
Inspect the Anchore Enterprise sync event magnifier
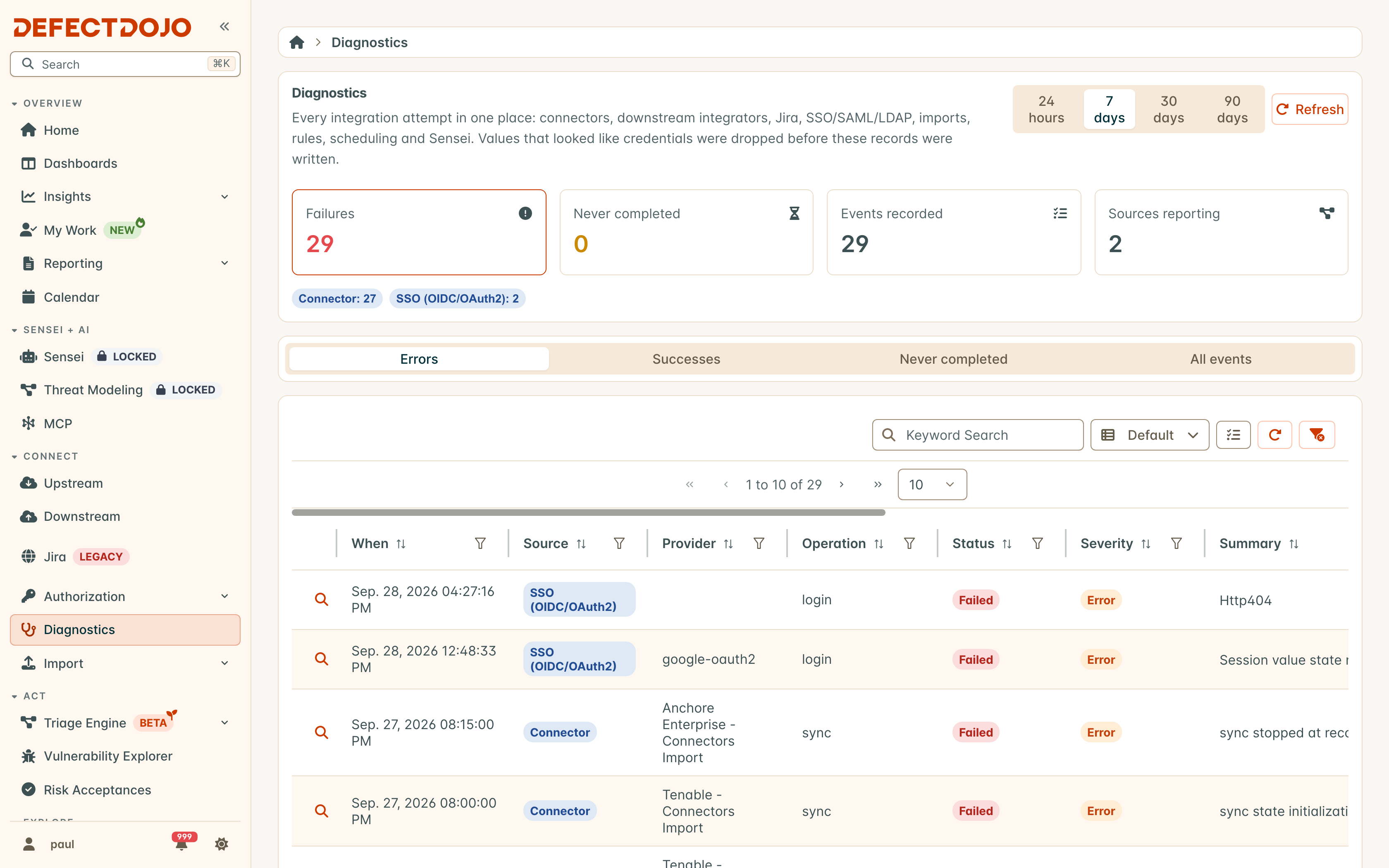[x=322, y=732]
